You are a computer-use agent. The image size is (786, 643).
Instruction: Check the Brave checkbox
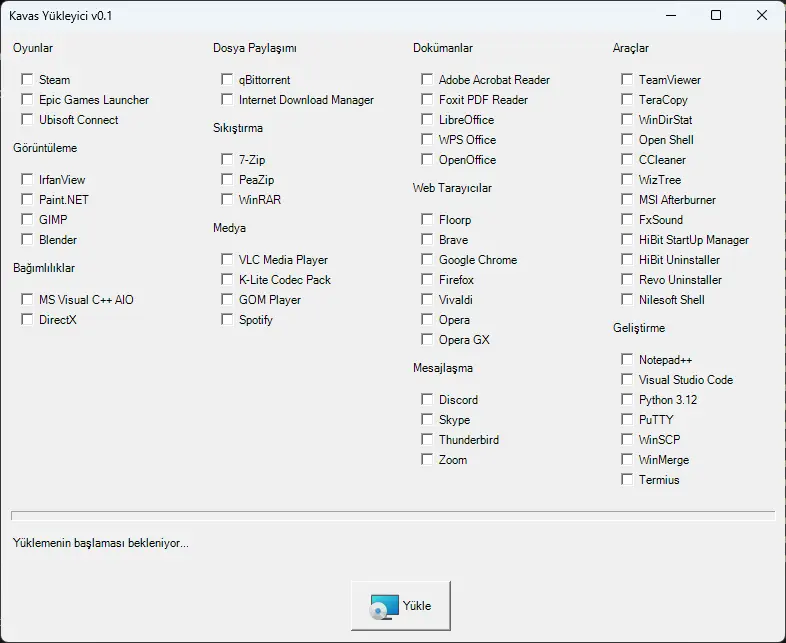tap(427, 240)
